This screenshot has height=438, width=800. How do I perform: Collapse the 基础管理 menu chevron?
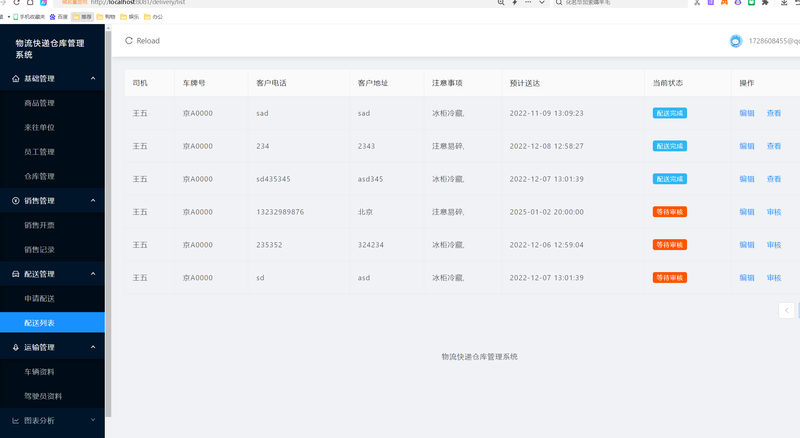pyautogui.click(x=93, y=79)
